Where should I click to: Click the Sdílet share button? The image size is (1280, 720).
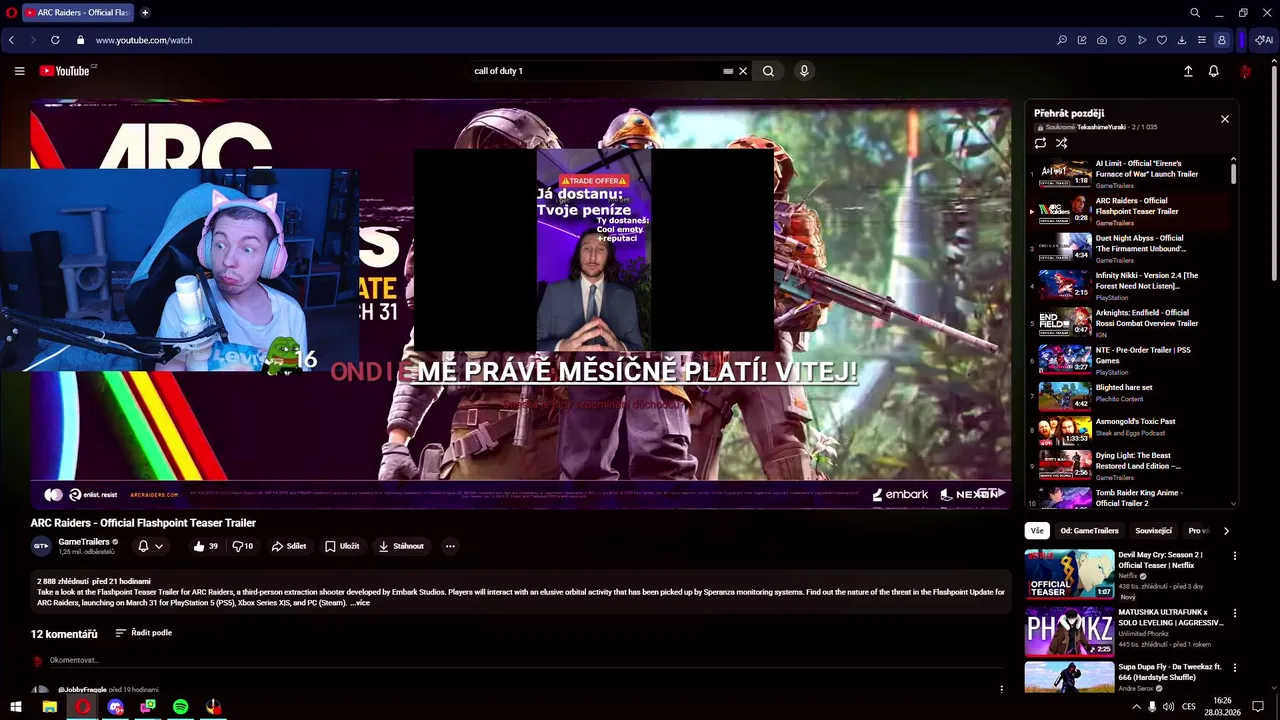coord(289,546)
